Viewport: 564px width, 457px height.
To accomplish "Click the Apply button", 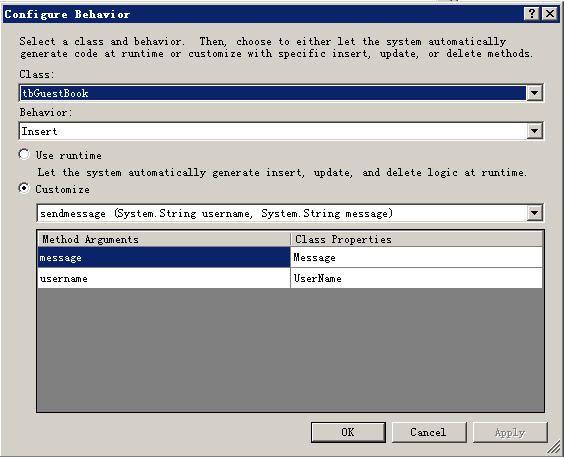I will click(510, 432).
